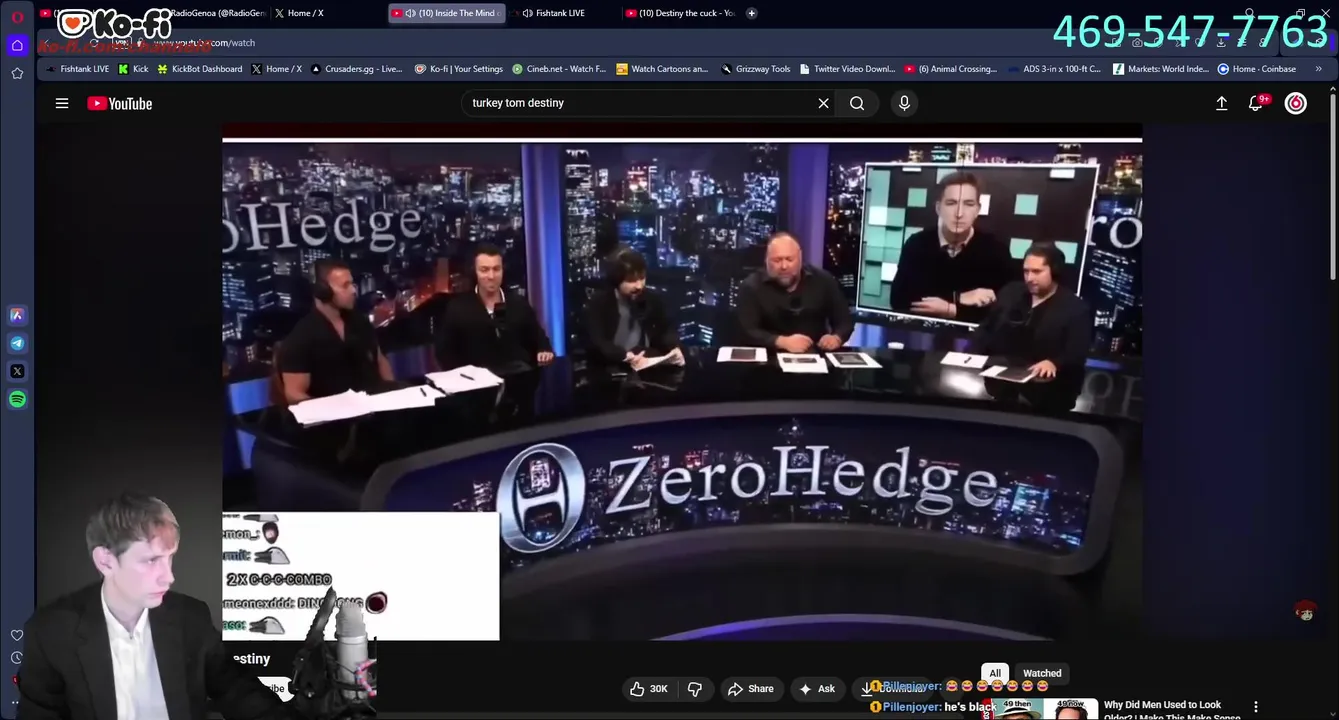
Task: Open the YouTube create/upload icon
Action: pyautogui.click(x=1221, y=103)
